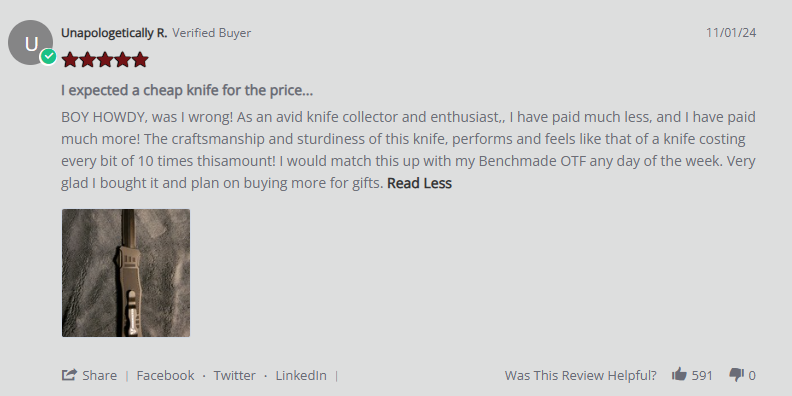Viewport: 792px width, 396px height.
Task: Click the Share arrow icon
Action: 69,375
